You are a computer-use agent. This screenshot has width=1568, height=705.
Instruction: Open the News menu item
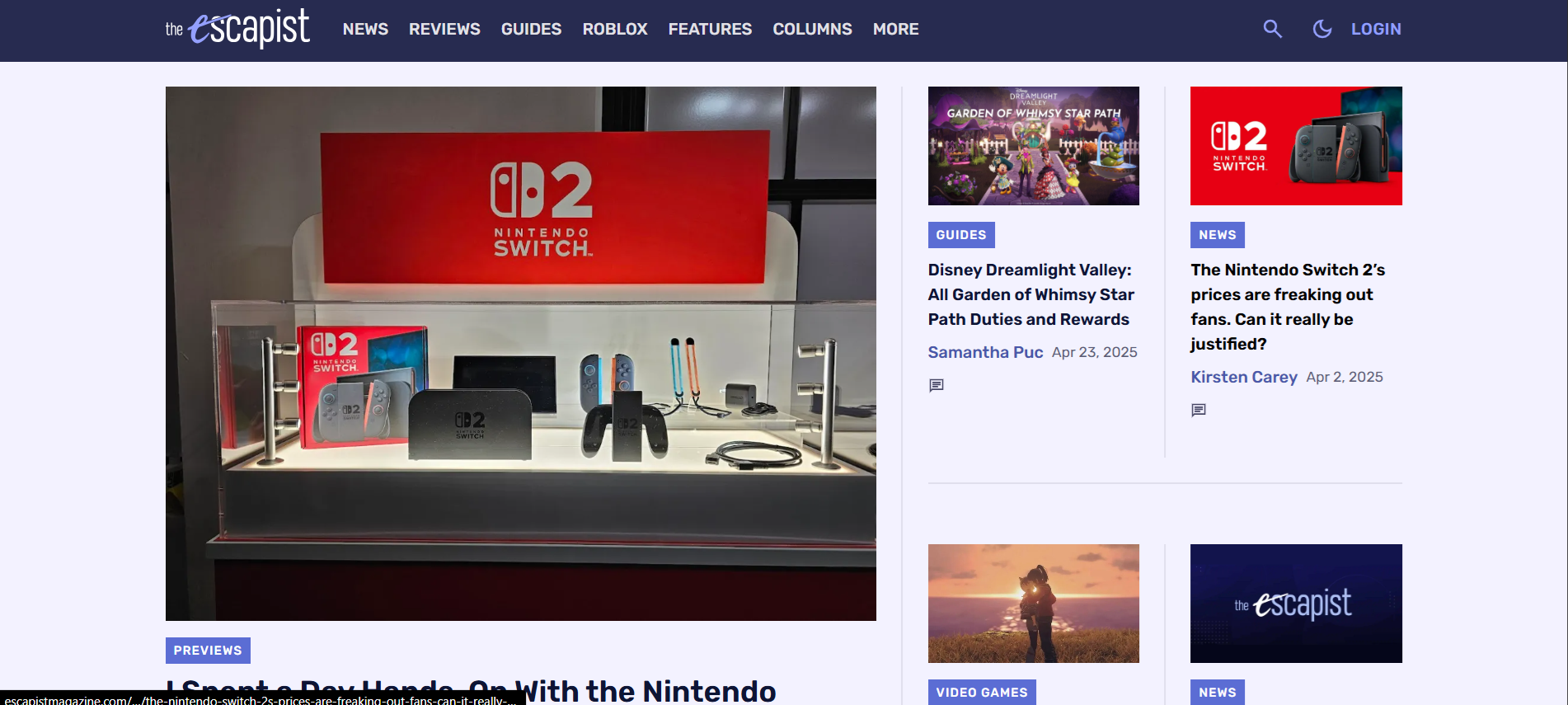[365, 29]
